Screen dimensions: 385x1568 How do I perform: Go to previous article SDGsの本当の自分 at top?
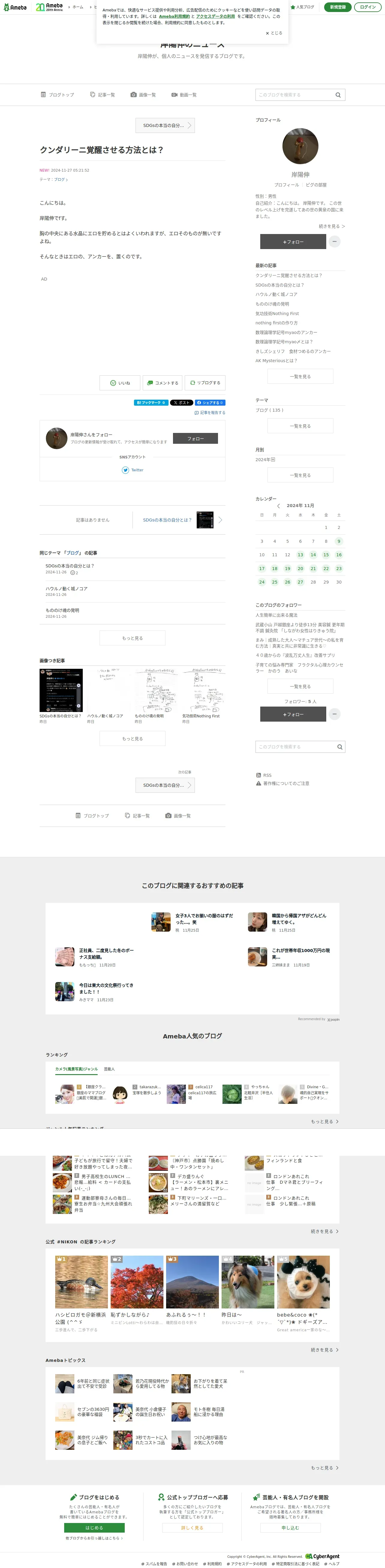pyautogui.click(x=165, y=125)
